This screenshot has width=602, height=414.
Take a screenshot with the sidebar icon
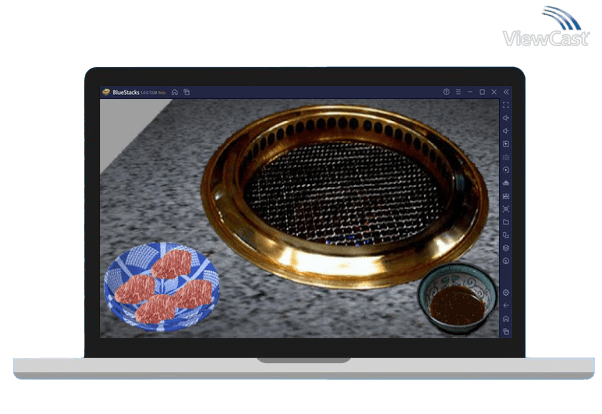point(506,209)
